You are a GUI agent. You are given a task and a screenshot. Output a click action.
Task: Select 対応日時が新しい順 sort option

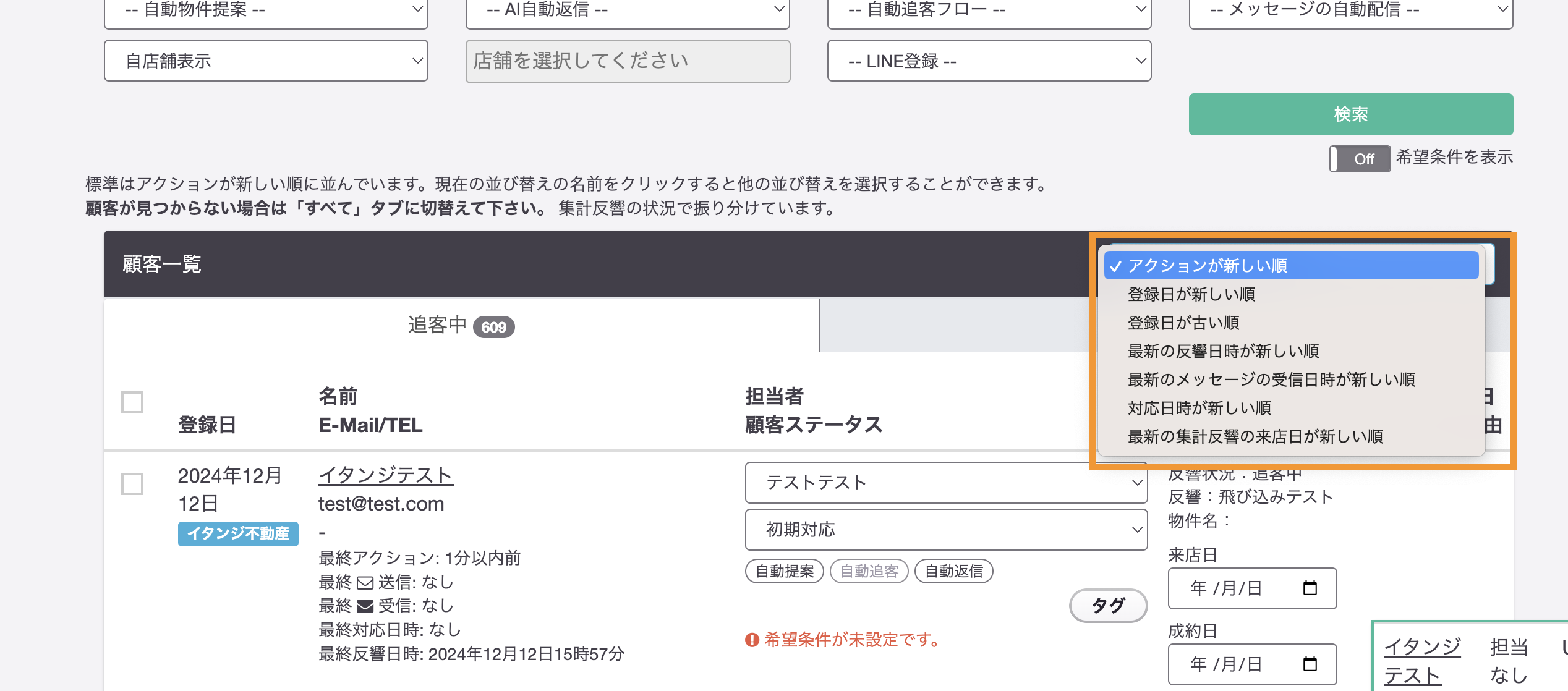1291,408
